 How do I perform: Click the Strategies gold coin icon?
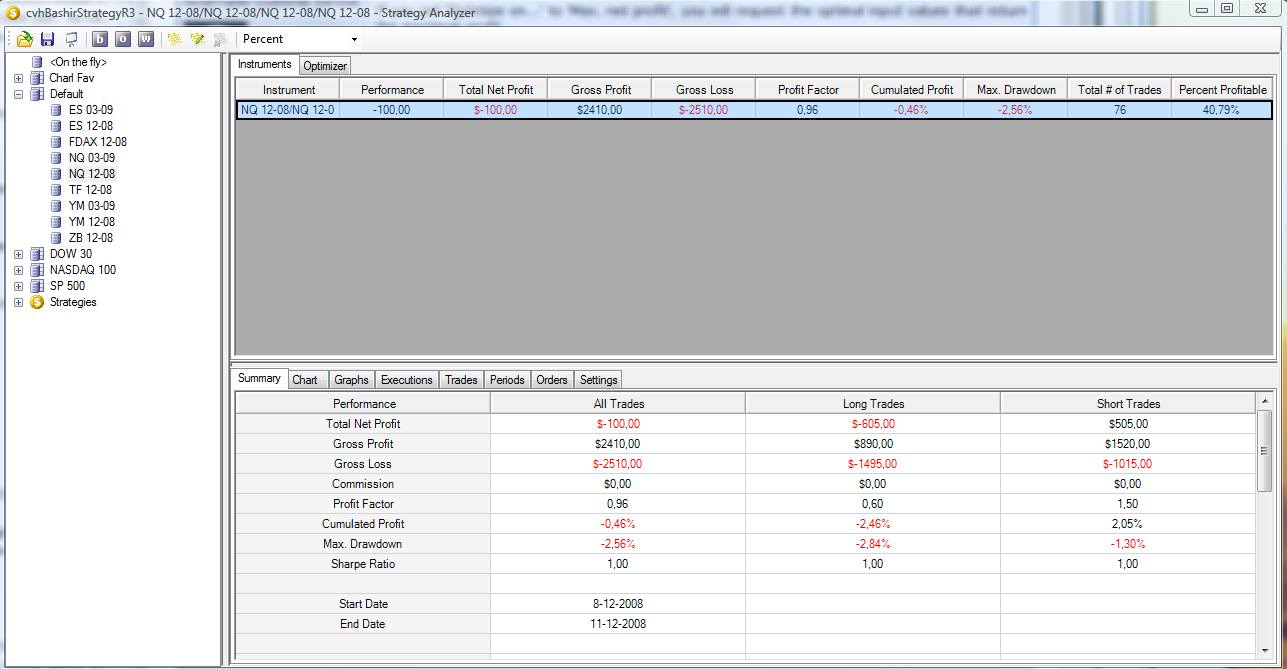click(x=37, y=302)
